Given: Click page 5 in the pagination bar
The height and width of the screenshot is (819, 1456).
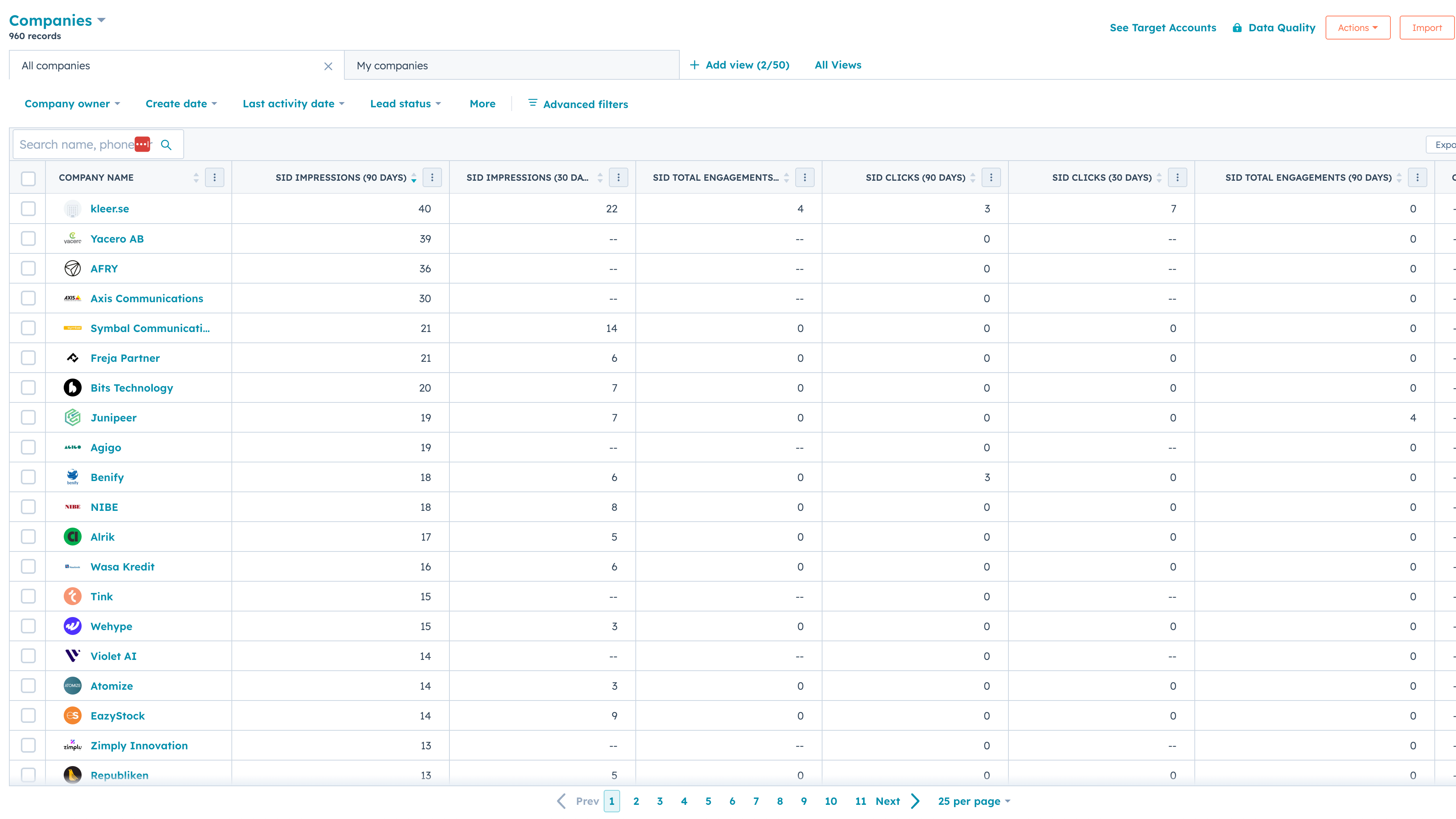Looking at the screenshot, I should [708, 801].
